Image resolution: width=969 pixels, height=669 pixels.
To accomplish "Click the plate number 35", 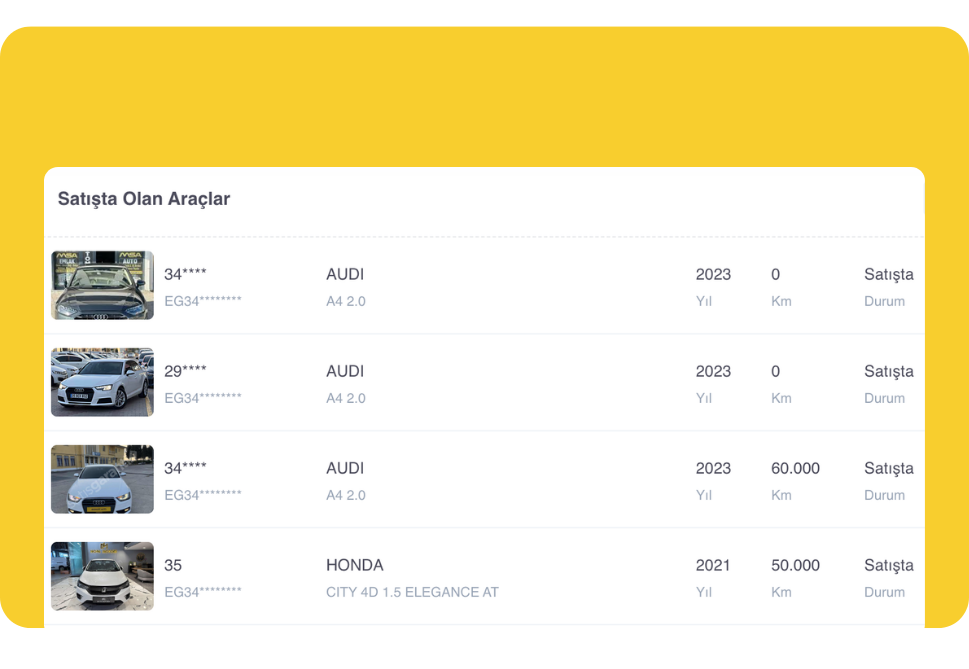I will point(173,565).
